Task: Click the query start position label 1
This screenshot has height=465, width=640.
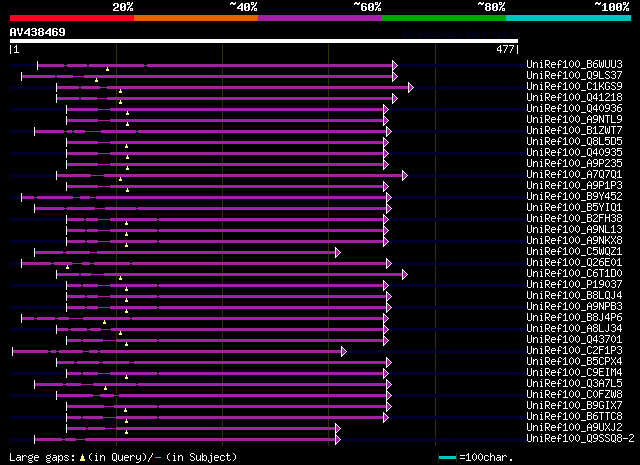Action: coord(16,49)
